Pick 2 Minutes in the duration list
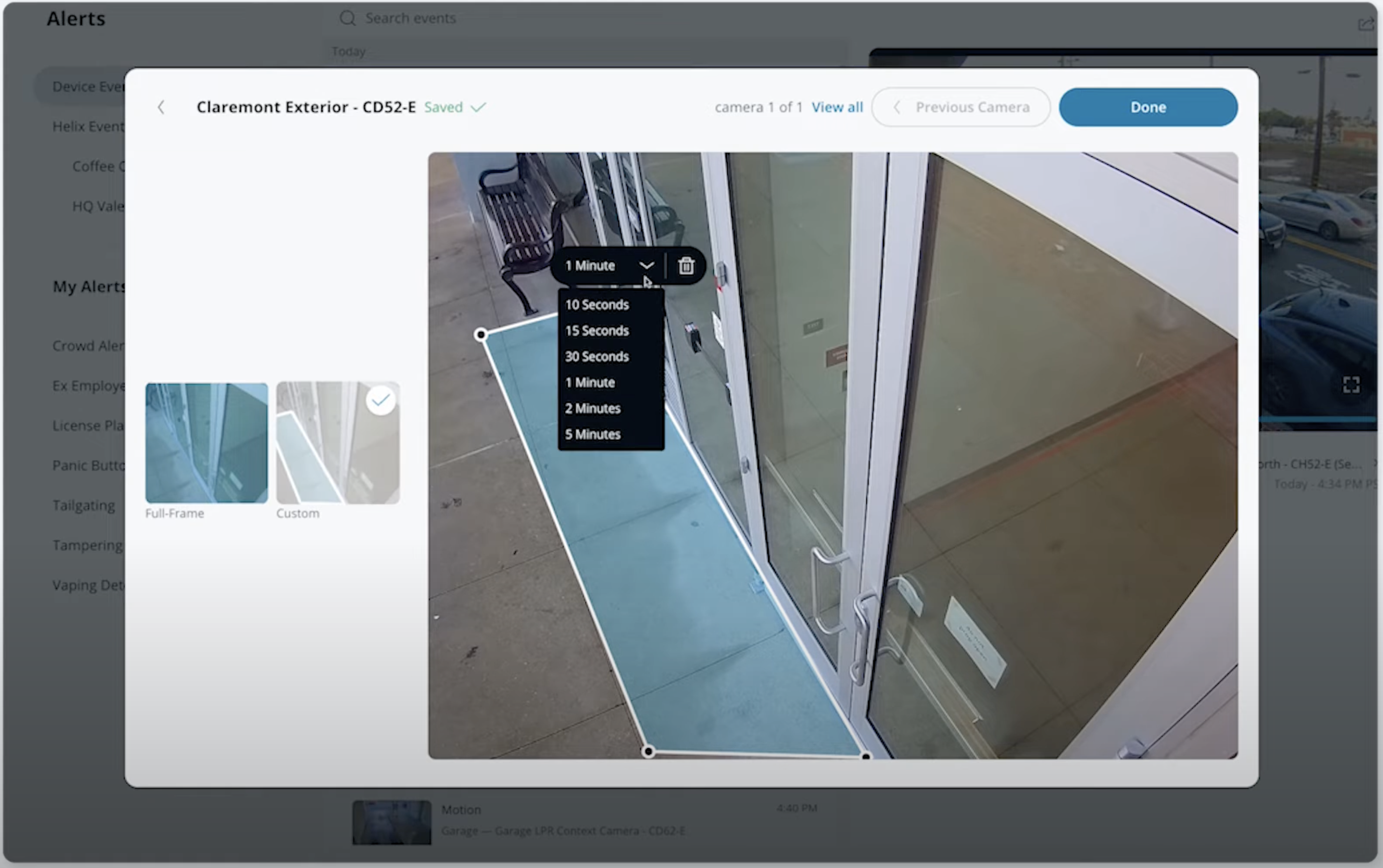Viewport: 1383px width, 868px height. click(593, 409)
